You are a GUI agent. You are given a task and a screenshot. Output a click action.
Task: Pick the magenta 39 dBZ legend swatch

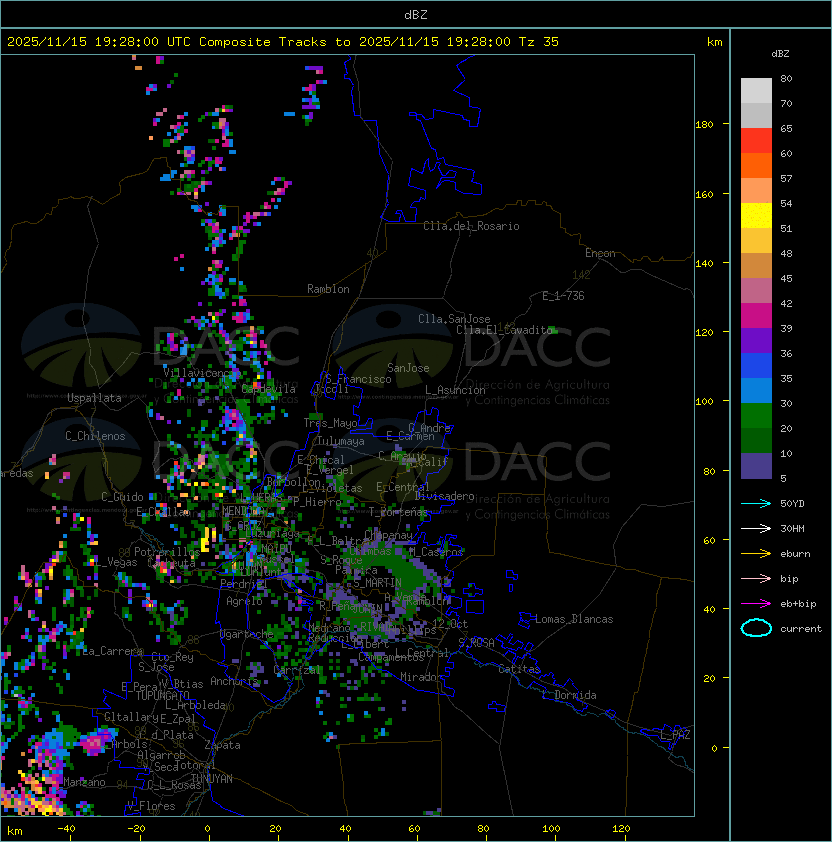click(x=756, y=316)
